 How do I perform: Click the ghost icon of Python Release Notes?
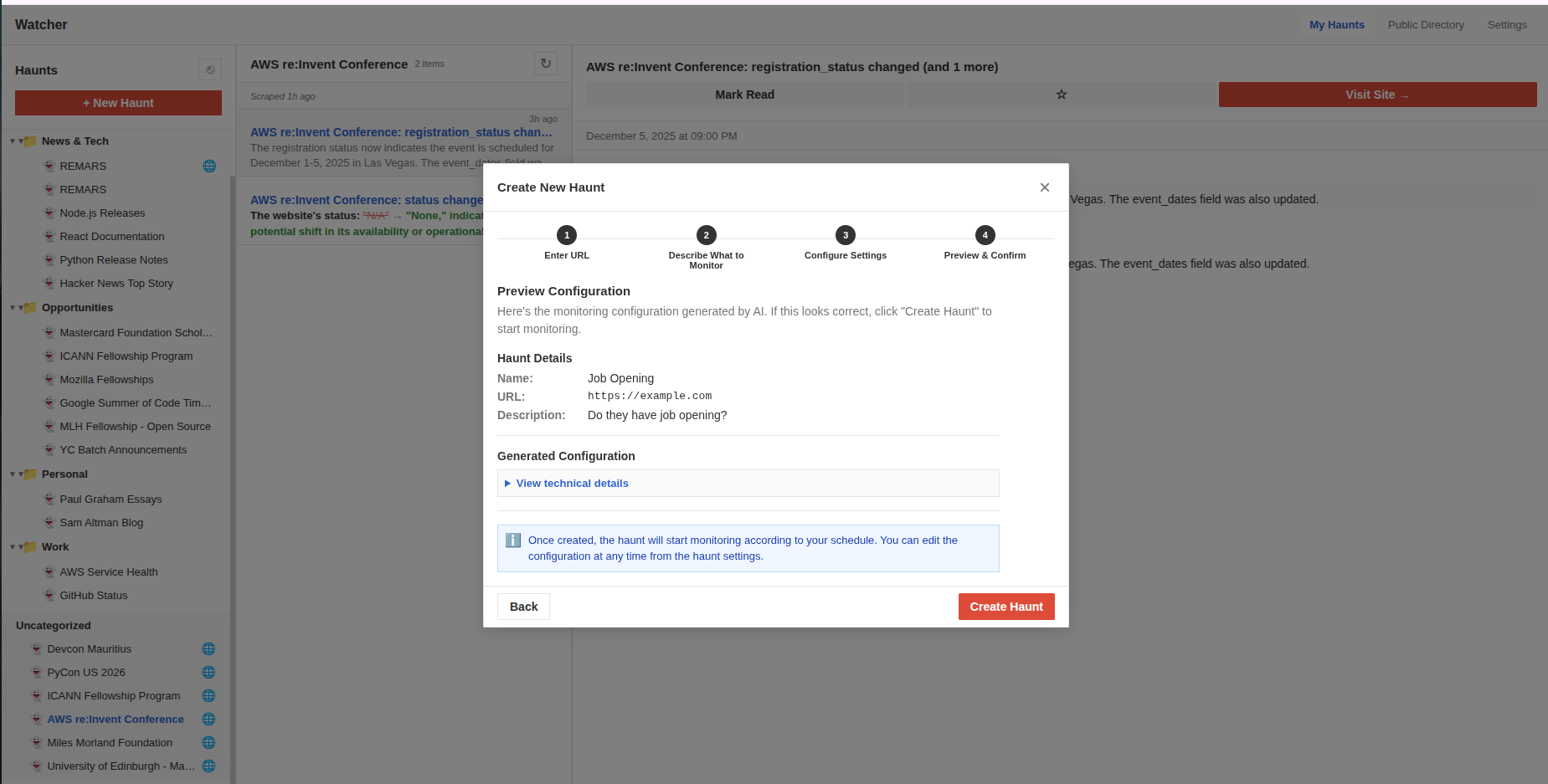49,259
